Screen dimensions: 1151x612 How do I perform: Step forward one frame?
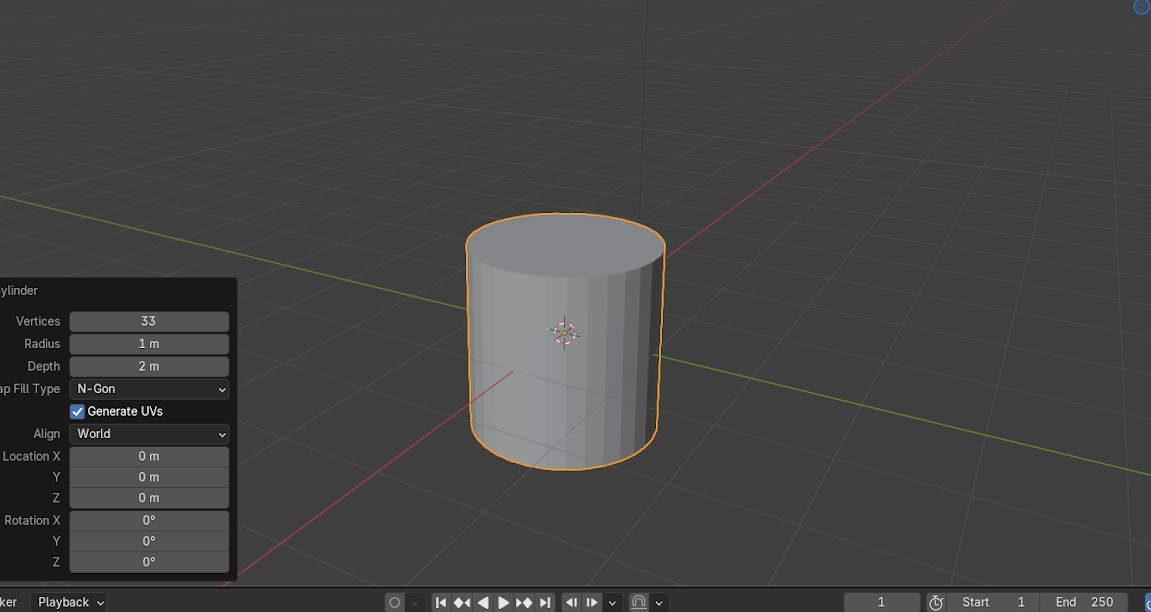[x=592, y=602]
